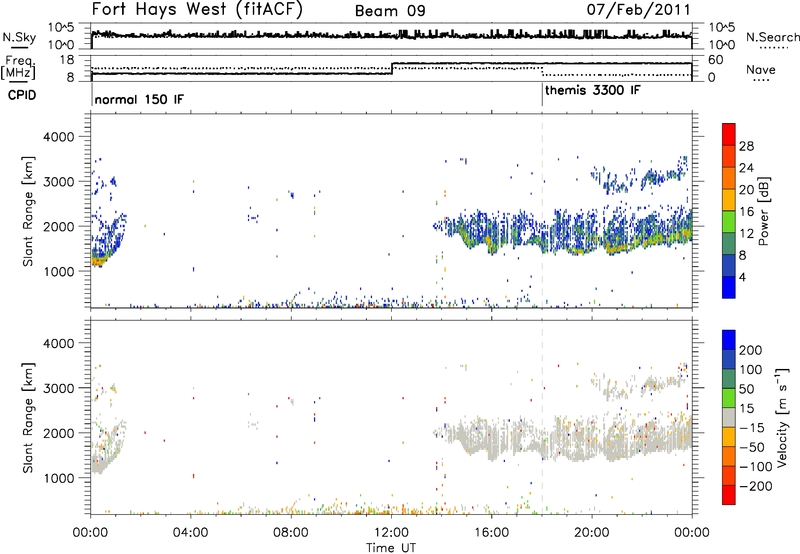Click the "1000" tick on velocity panel axis
Image resolution: width=800 pixels, height=554 pixels.
(59, 478)
